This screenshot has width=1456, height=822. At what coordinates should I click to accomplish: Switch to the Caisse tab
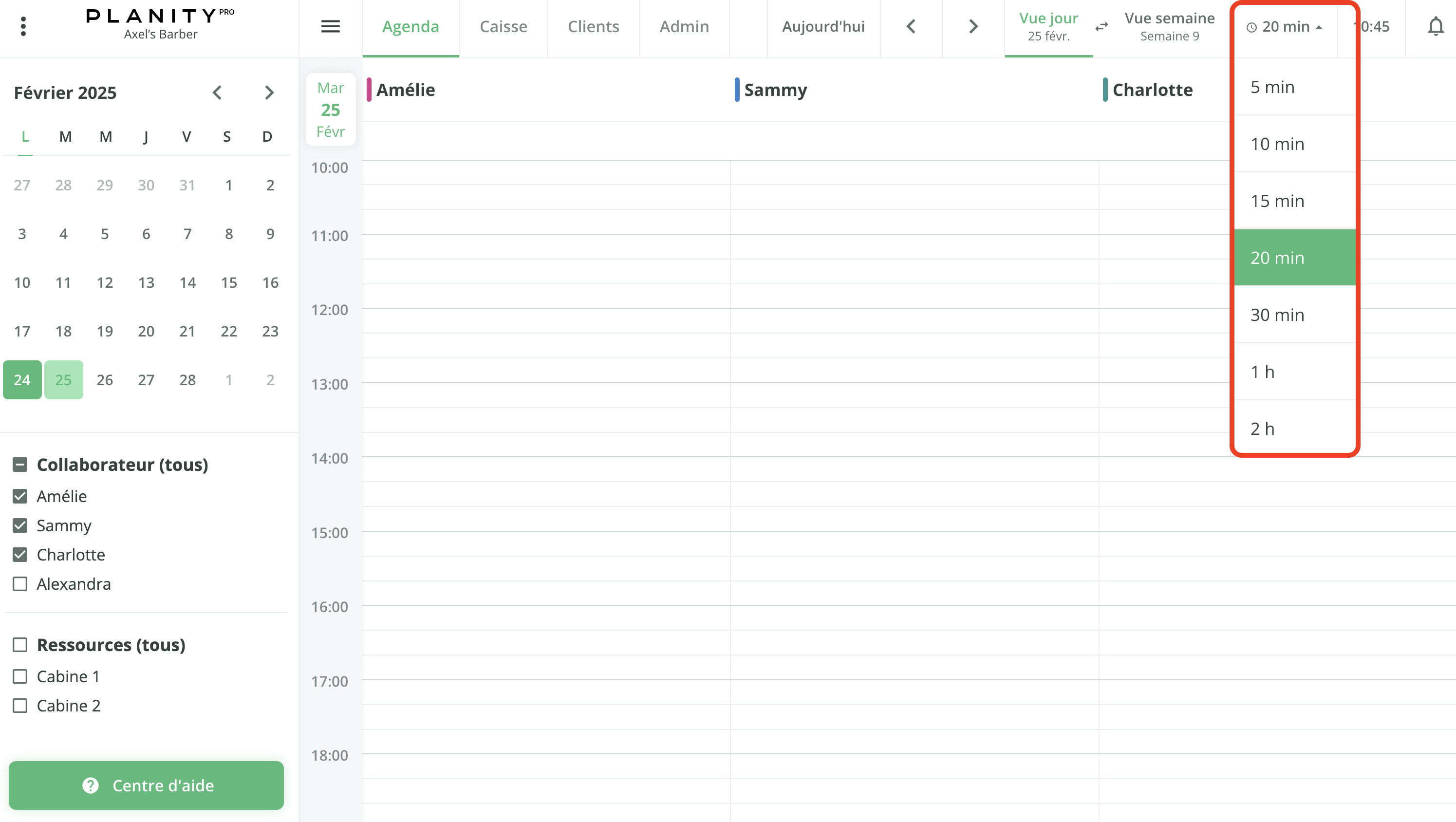click(503, 26)
